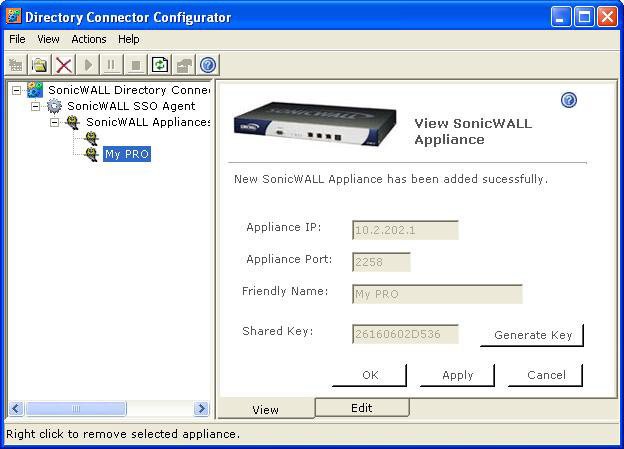The width and height of the screenshot is (624, 449).
Task: Select the My PRO tree item
Action: (127, 154)
